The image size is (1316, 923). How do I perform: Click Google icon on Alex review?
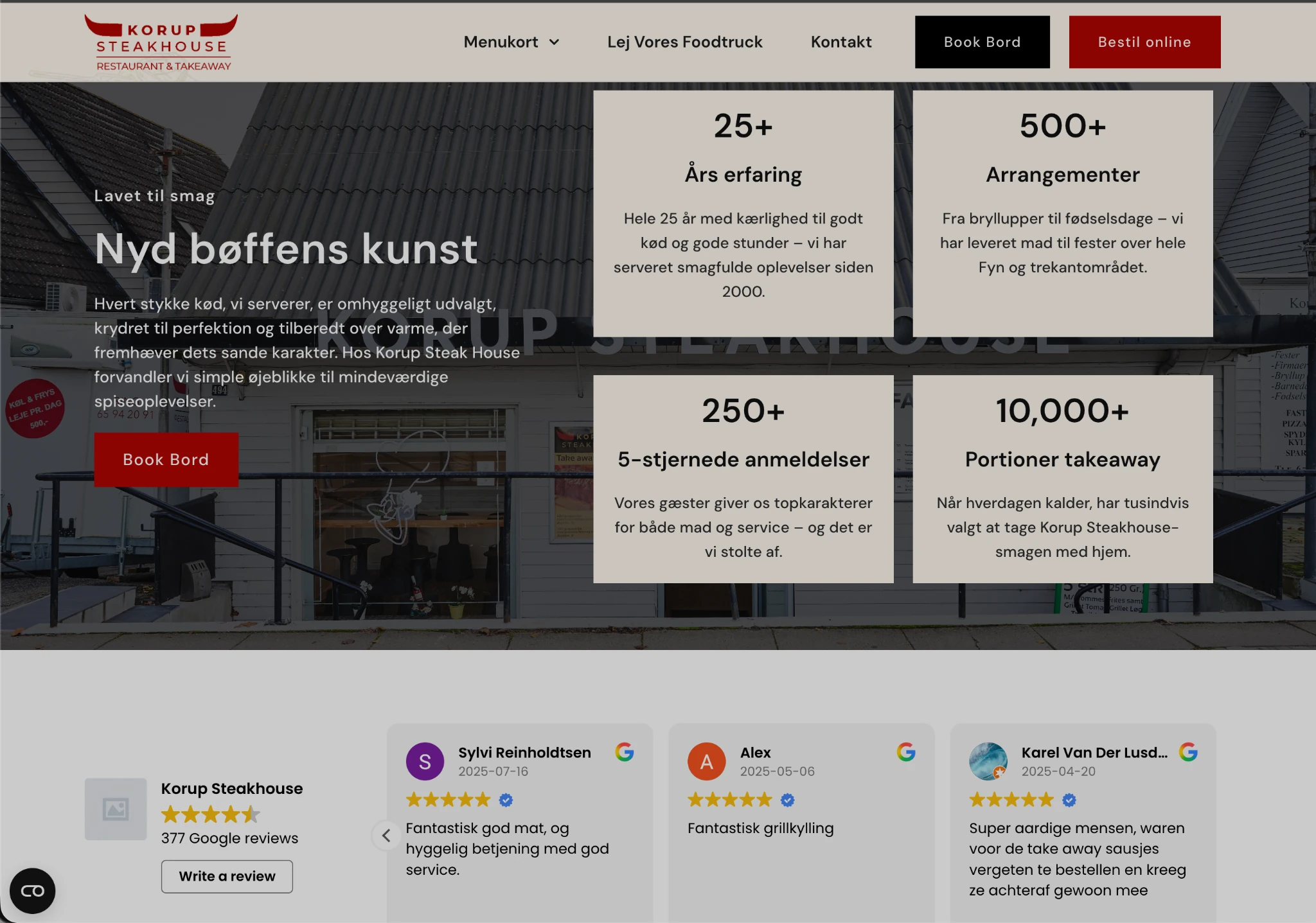(906, 752)
